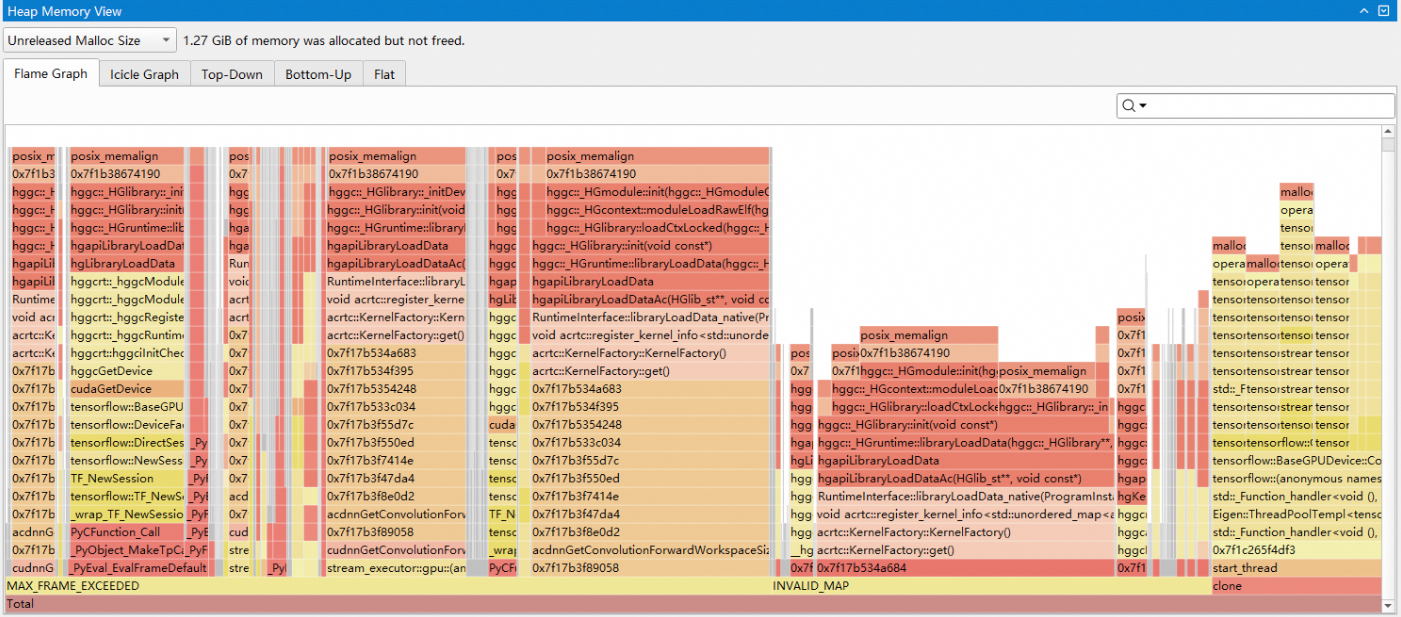Select the tensorflow::BaseGPUDevice::Co frame
1401x617 pixels.
pos(1296,461)
